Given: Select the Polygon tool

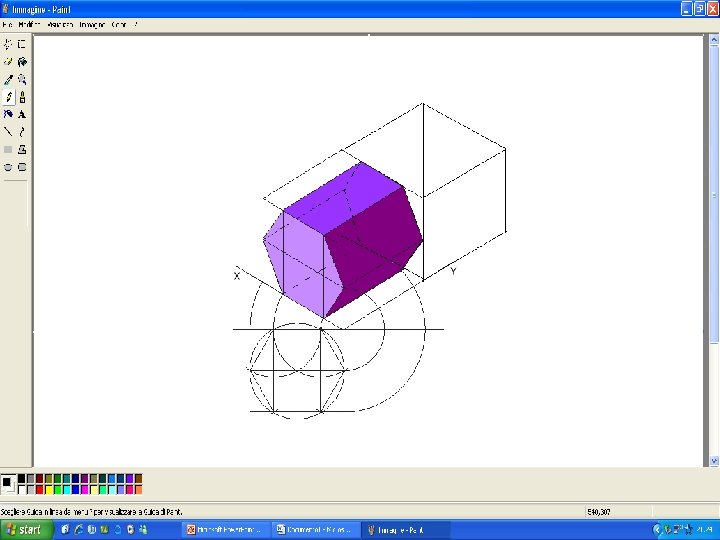Looking at the screenshot, I should tap(22, 150).
